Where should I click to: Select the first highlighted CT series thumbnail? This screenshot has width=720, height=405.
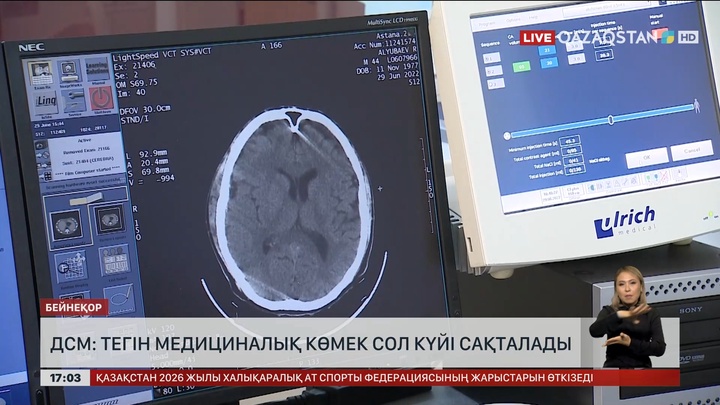[67, 226]
